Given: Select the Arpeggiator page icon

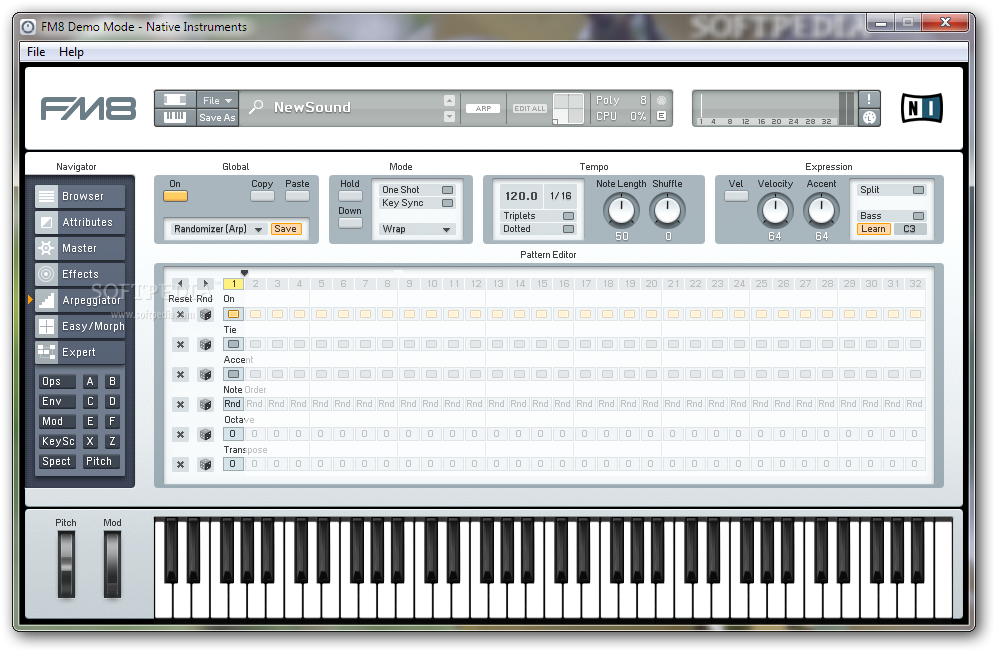Looking at the screenshot, I should (46, 300).
